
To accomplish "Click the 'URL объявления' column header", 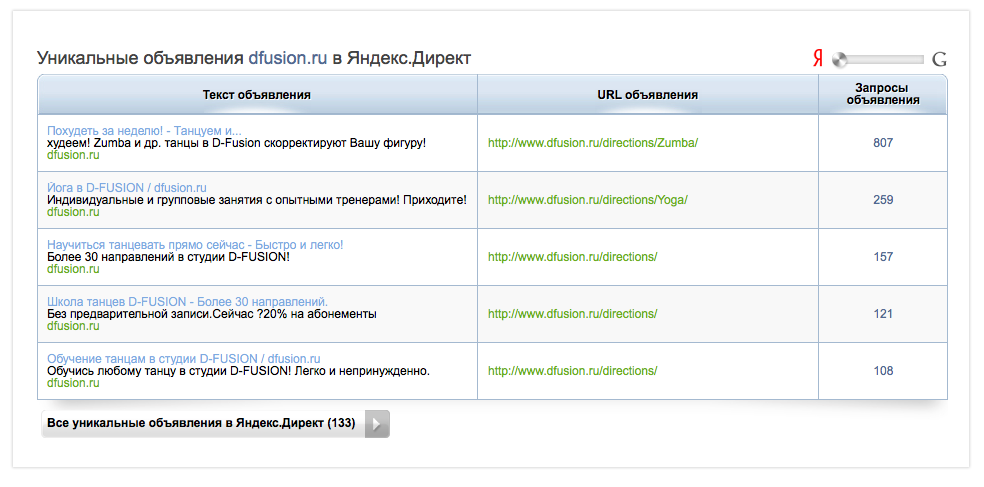I will point(647,95).
